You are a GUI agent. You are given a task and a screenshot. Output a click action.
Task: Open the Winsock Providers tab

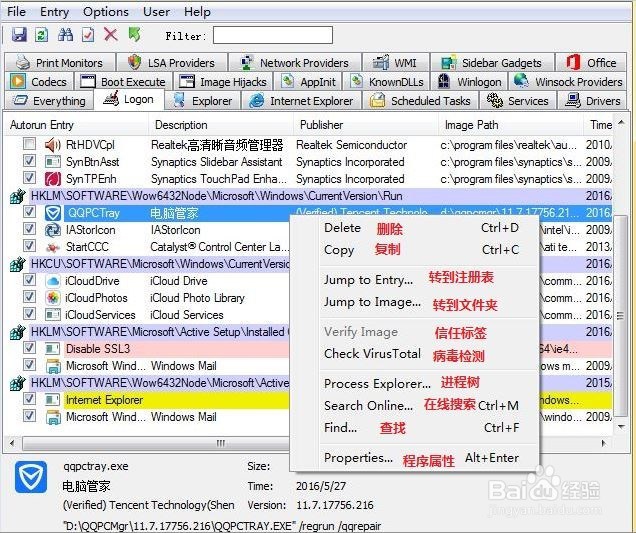(568, 82)
